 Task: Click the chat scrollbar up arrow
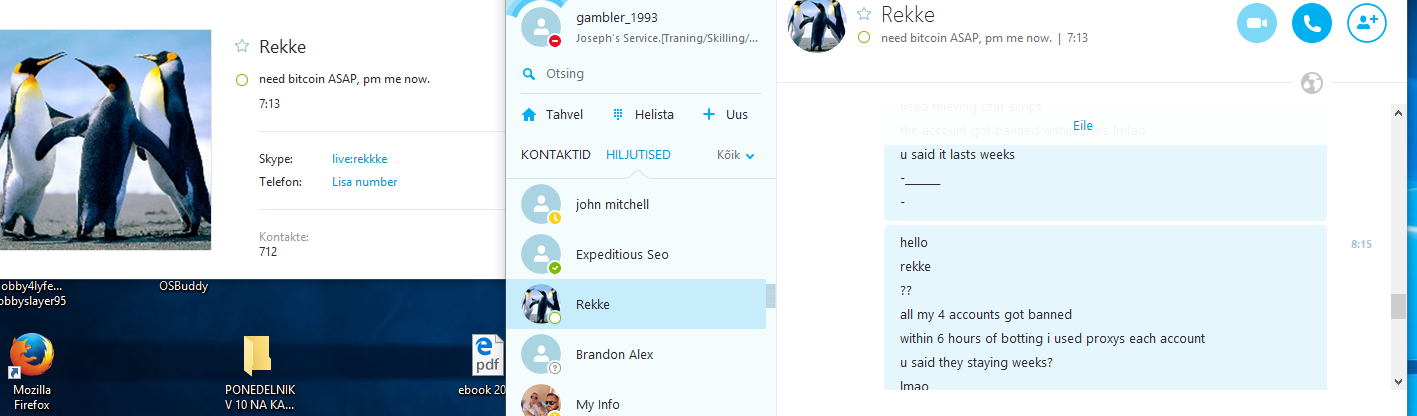coord(1399,114)
